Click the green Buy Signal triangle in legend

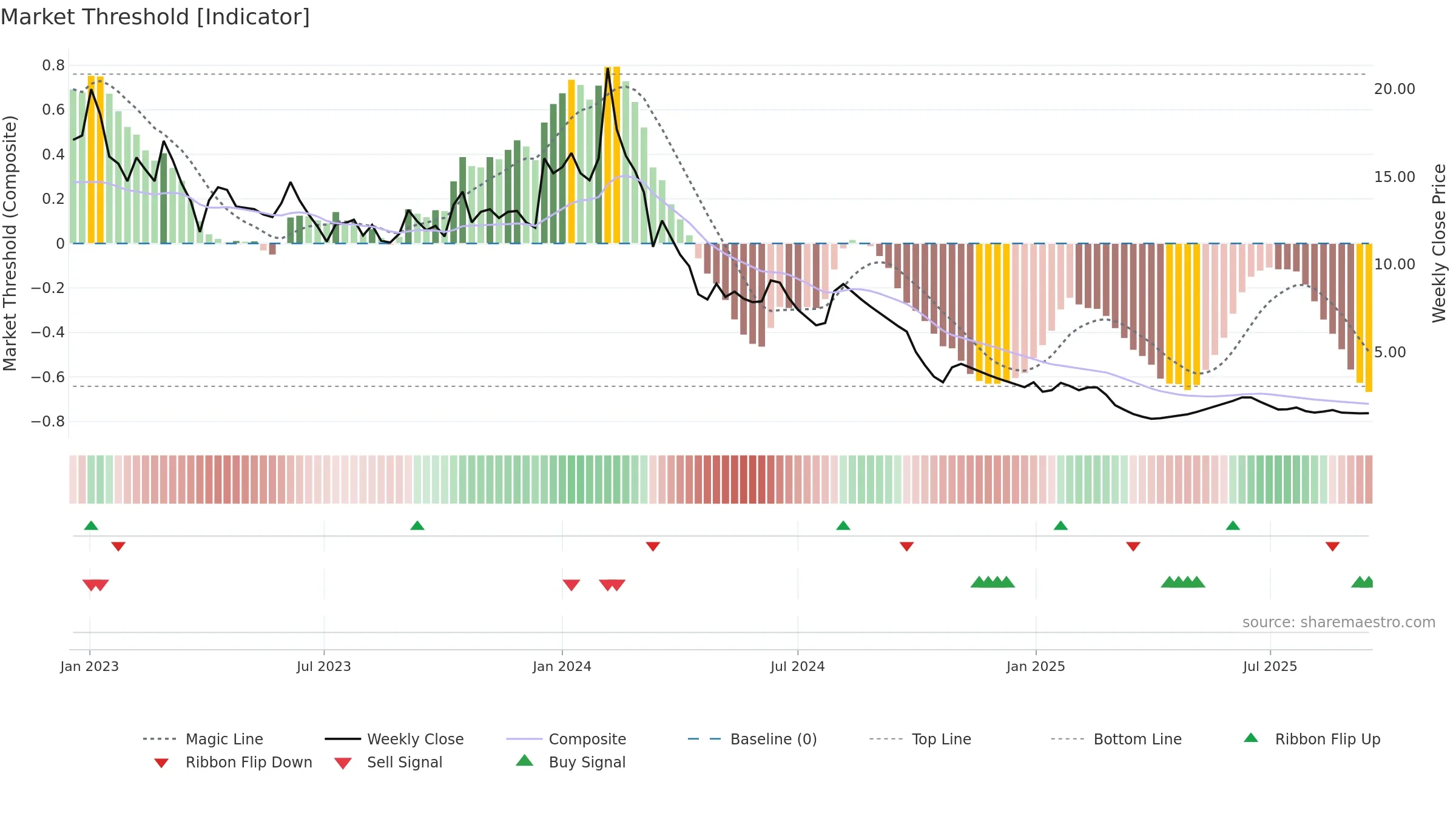(x=525, y=760)
